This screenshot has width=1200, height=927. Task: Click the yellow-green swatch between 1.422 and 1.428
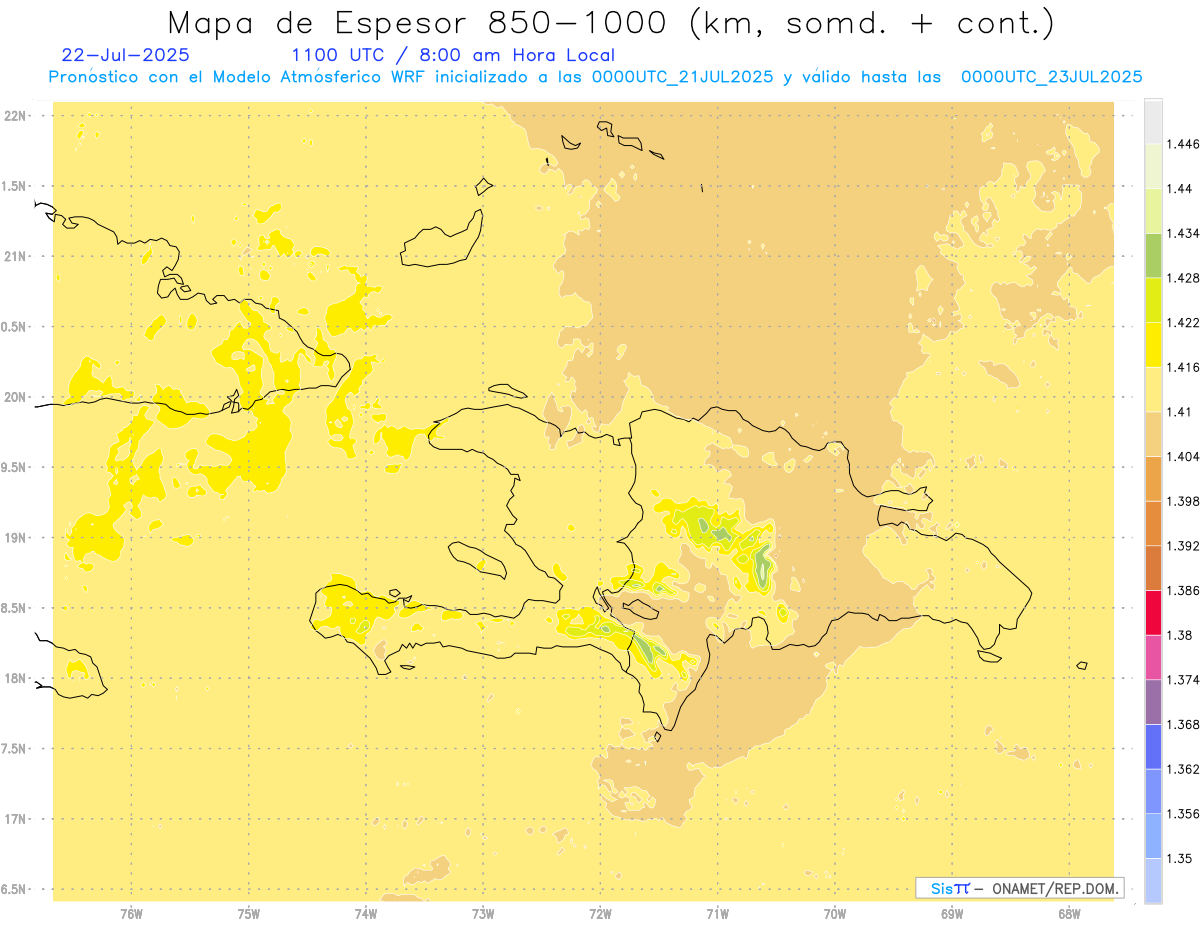click(1154, 300)
